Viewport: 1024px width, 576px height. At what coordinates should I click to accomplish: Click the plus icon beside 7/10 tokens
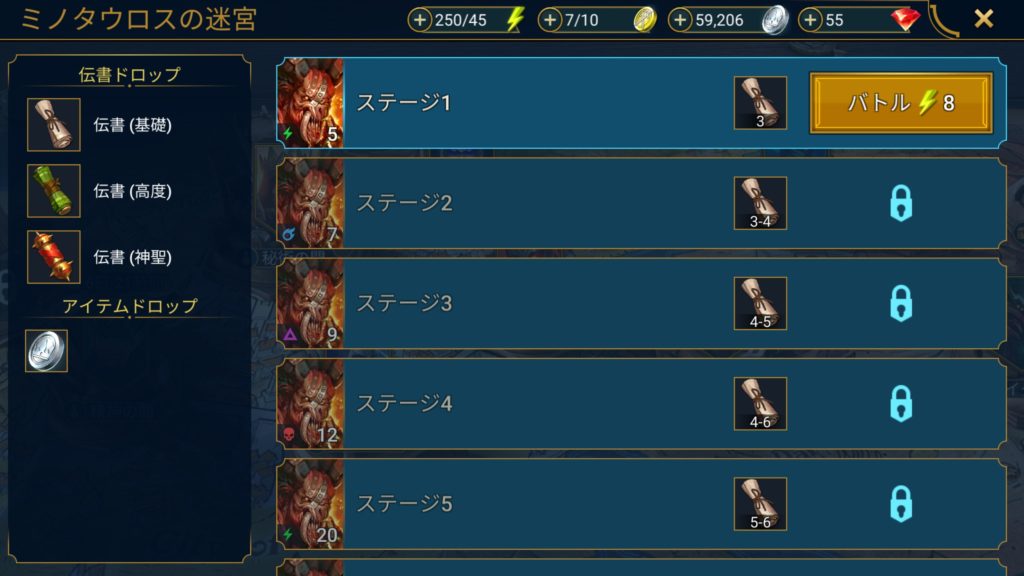tap(550, 20)
